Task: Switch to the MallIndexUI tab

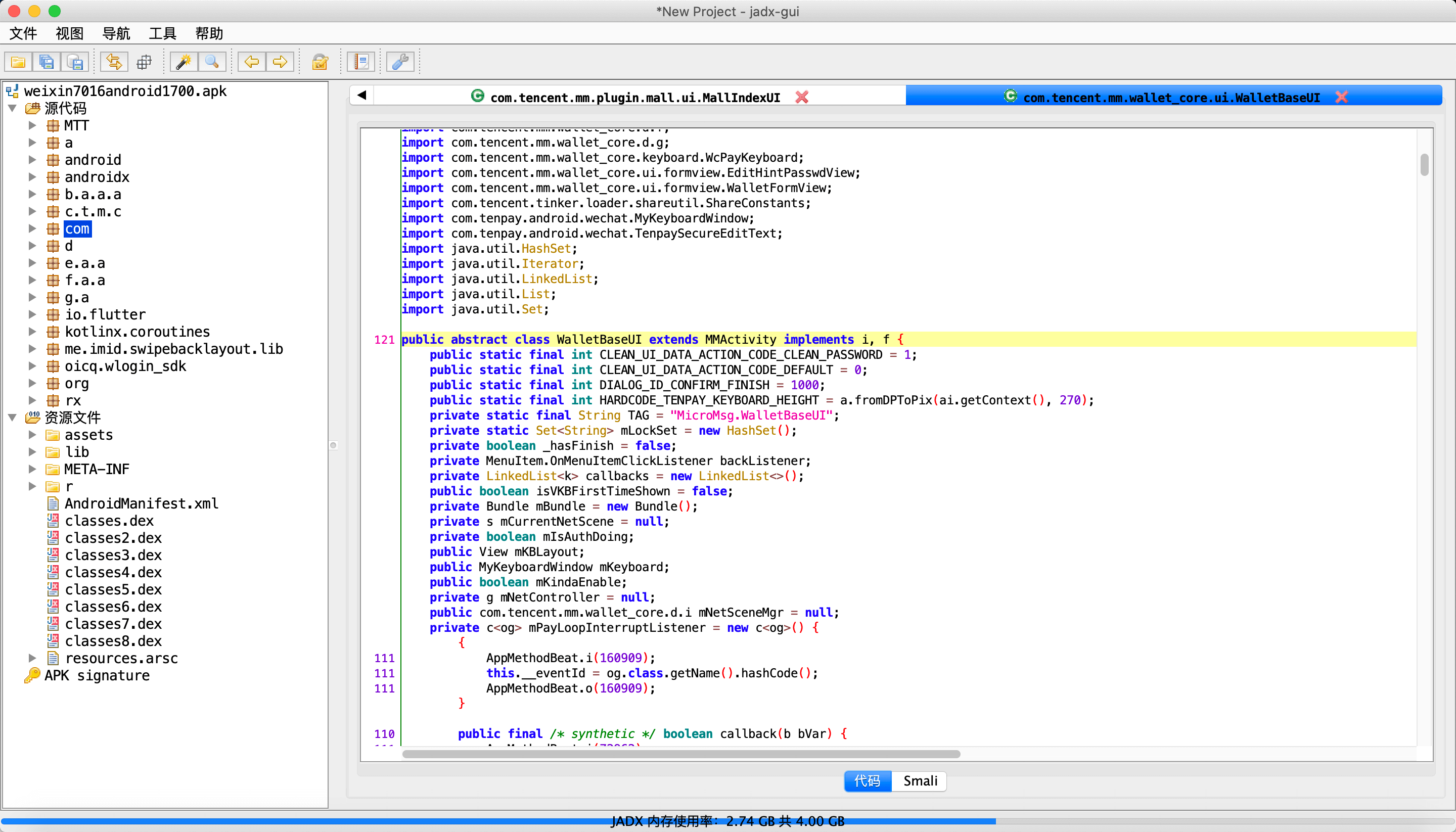Action: (x=634, y=97)
